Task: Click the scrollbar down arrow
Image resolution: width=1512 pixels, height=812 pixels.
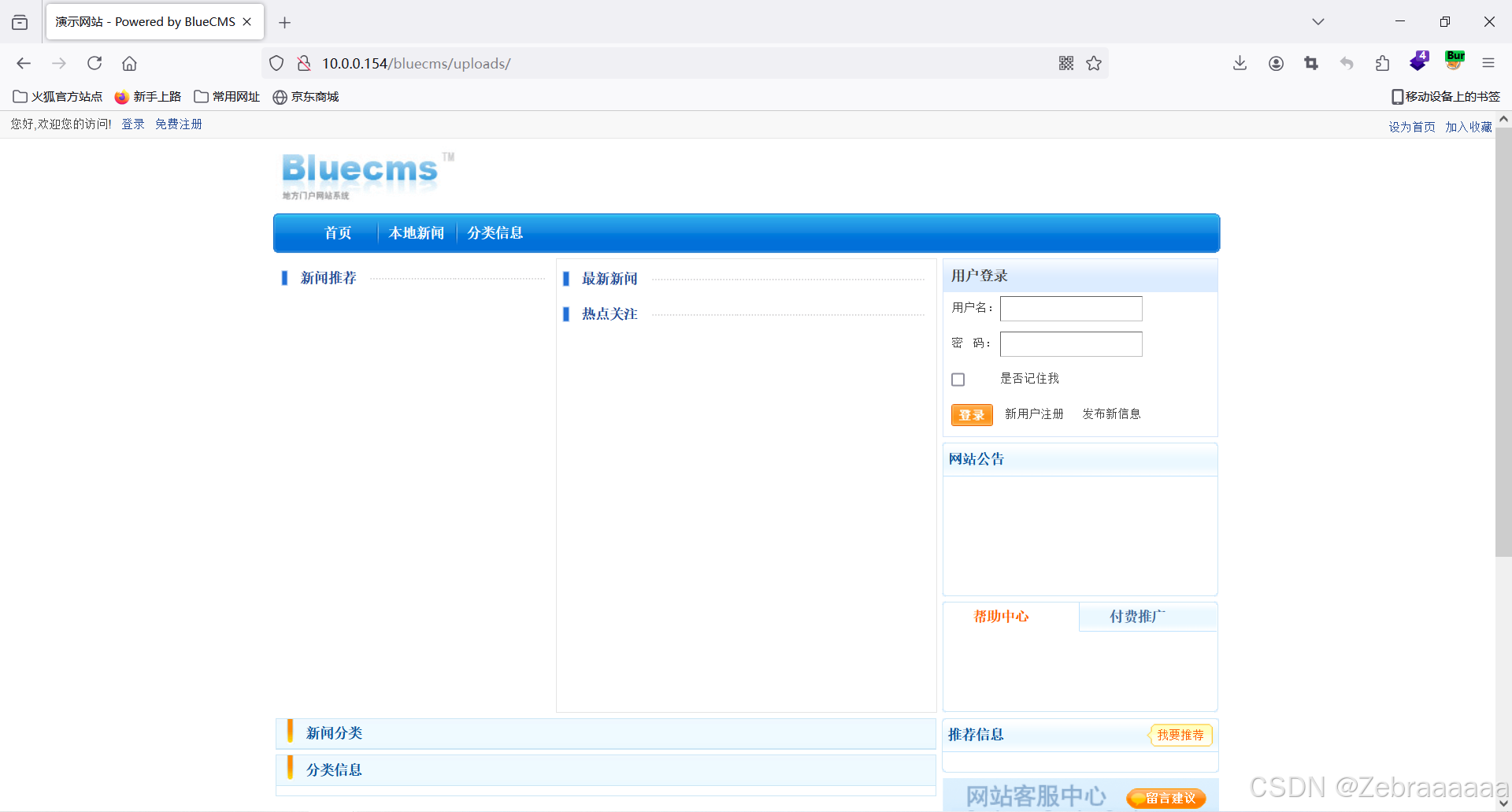Action: pyautogui.click(x=1503, y=804)
